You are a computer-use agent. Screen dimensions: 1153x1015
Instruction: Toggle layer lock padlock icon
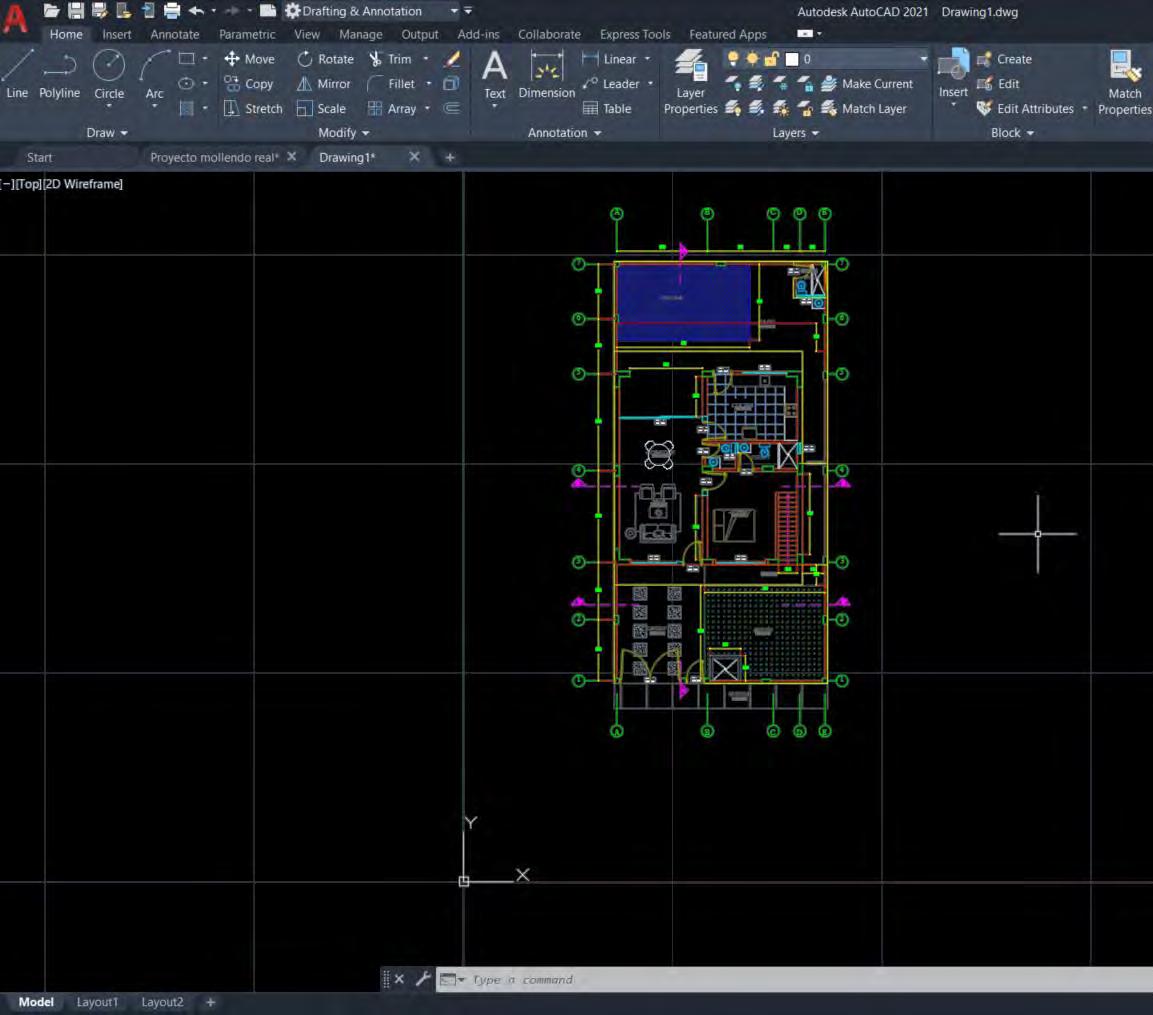click(x=771, y=59)
